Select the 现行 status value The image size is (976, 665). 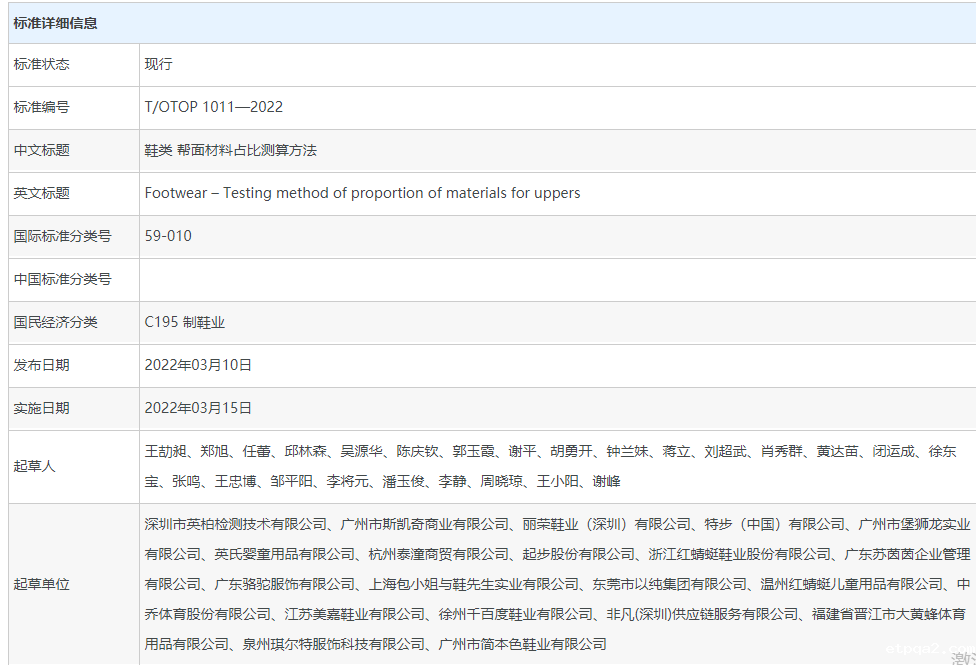click(159, 64)
